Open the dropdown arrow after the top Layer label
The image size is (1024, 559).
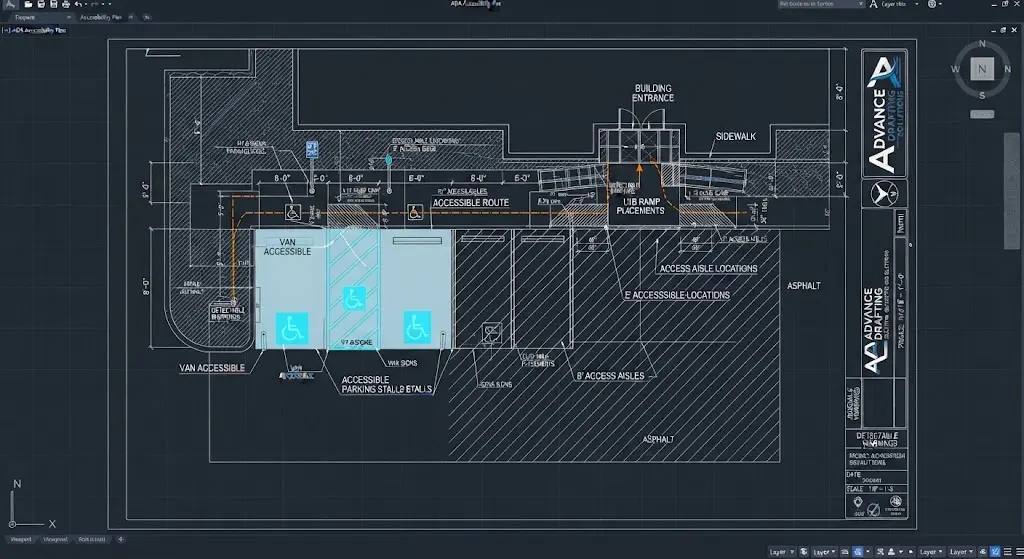[x=917, y=4]
